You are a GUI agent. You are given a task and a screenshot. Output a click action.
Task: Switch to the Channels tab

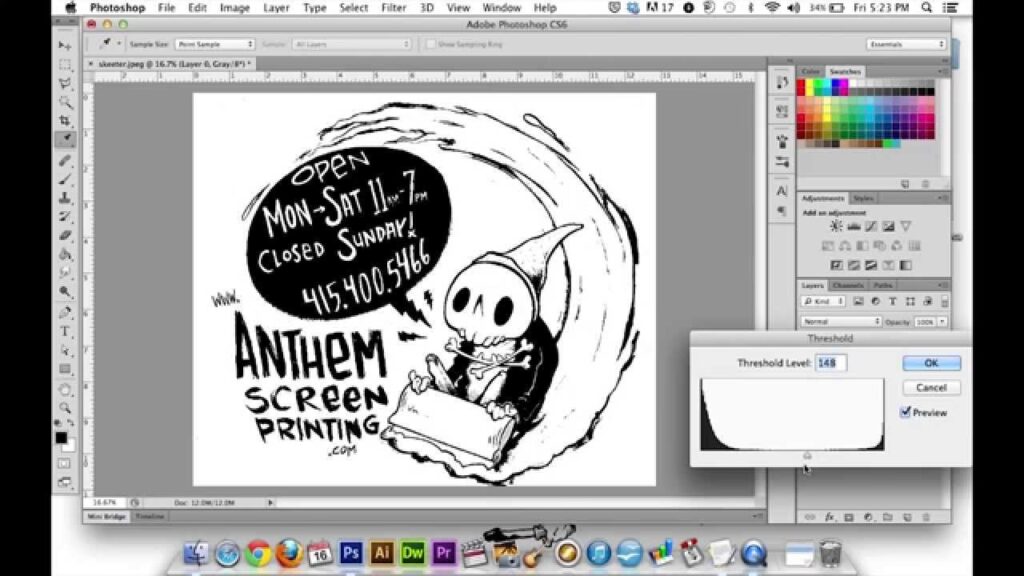pos(847,286)
